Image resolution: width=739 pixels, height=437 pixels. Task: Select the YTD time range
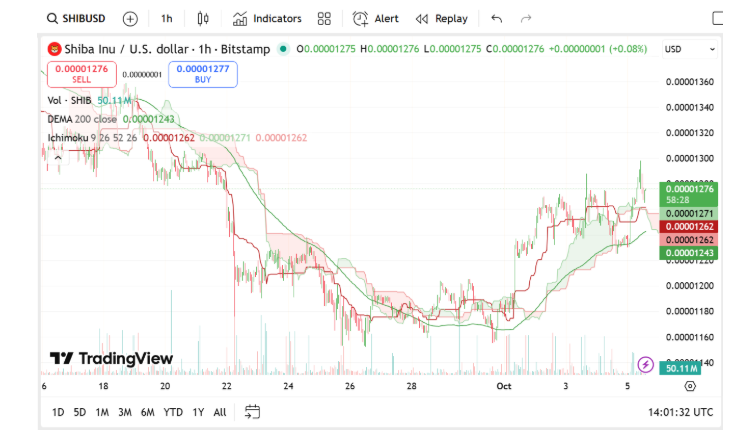pos(173,412)
